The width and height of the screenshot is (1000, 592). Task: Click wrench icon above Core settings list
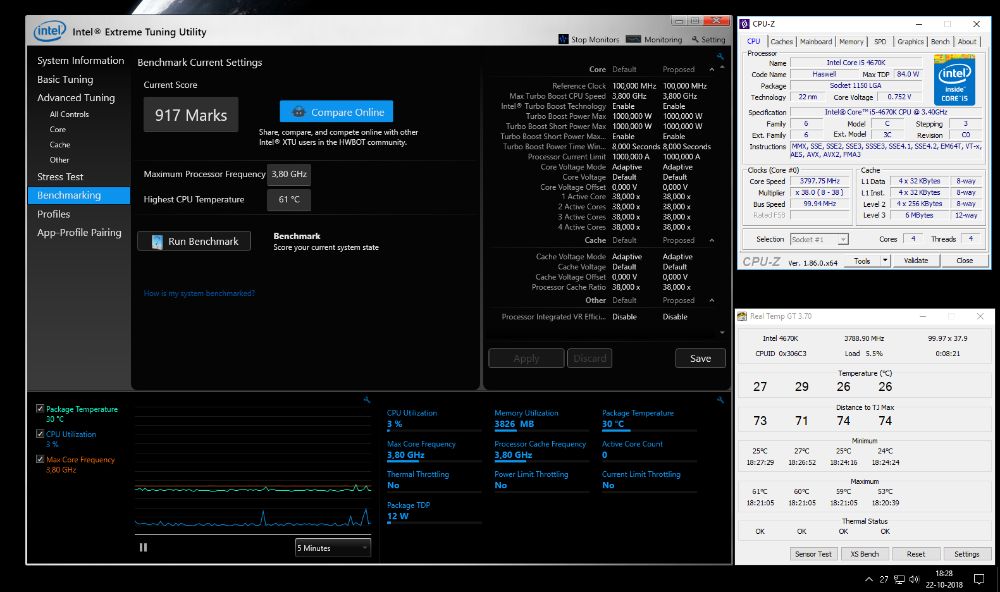720,56
